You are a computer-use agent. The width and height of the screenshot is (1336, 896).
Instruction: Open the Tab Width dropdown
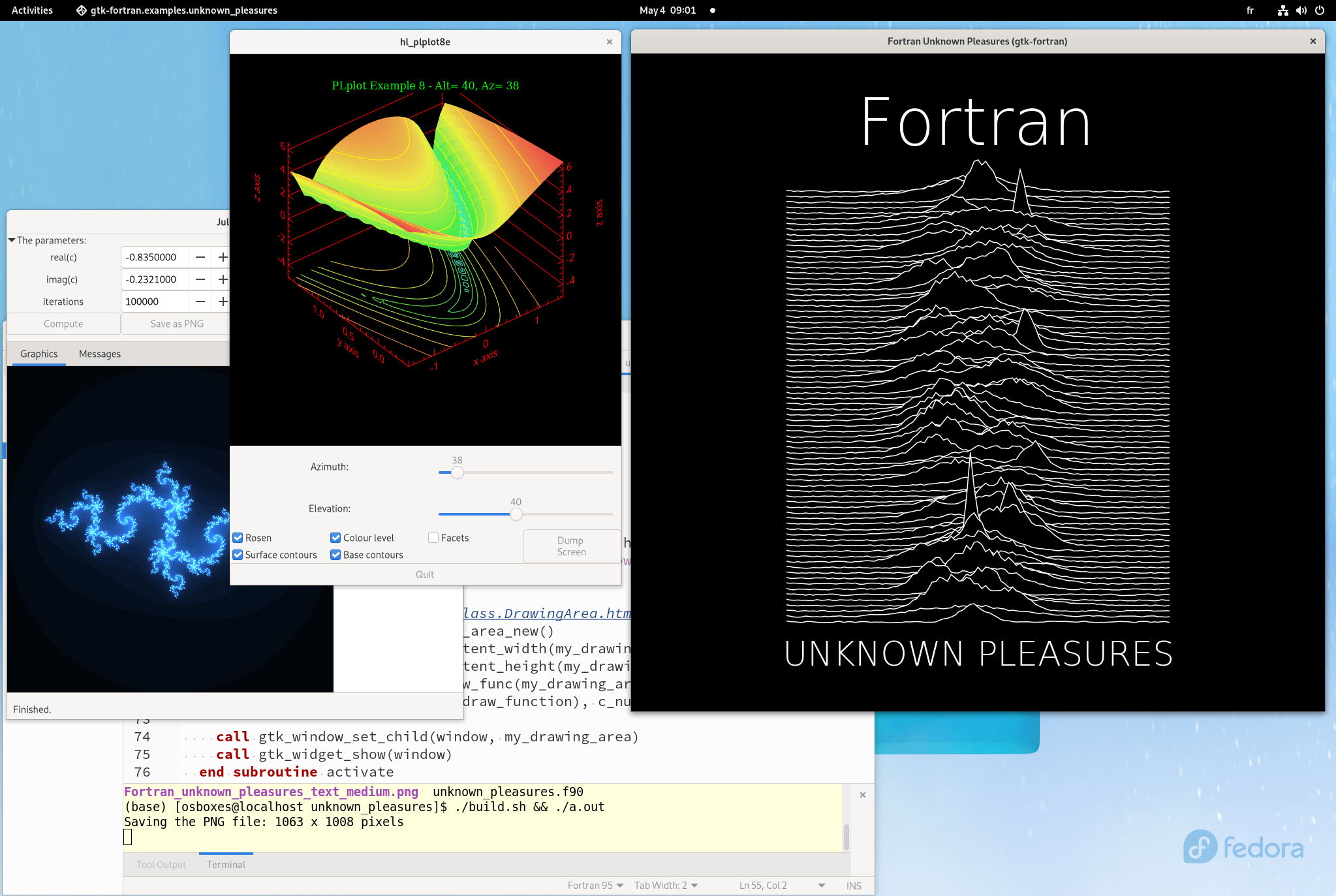666,885
